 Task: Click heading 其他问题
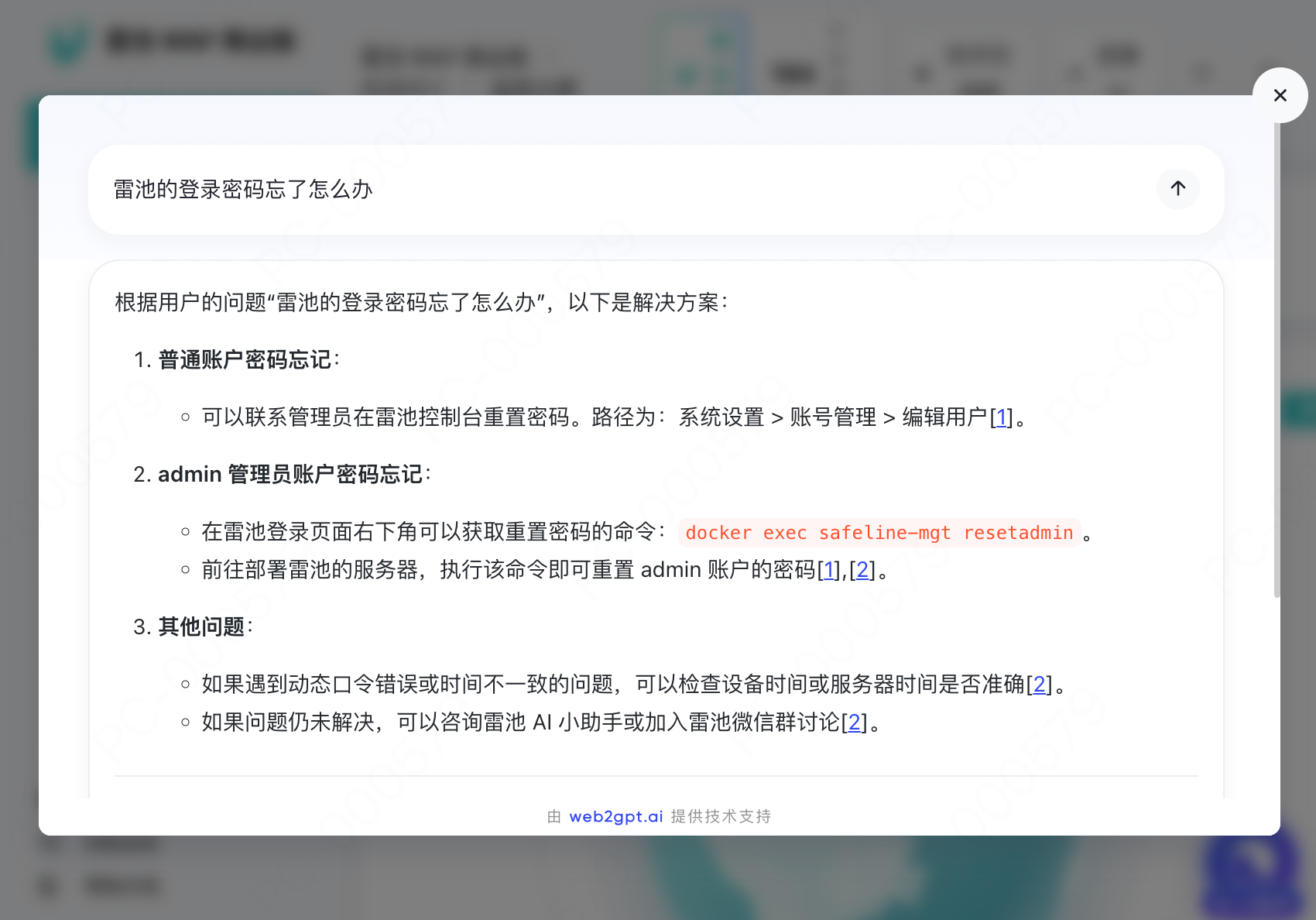(x=201, y=626)
